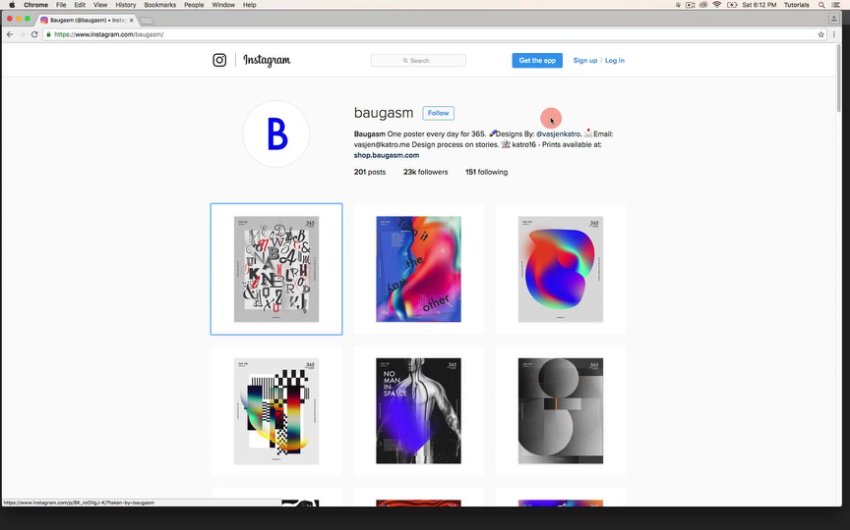
Task: Open the shop.baugasm.com link
Action: pos(387,155)
